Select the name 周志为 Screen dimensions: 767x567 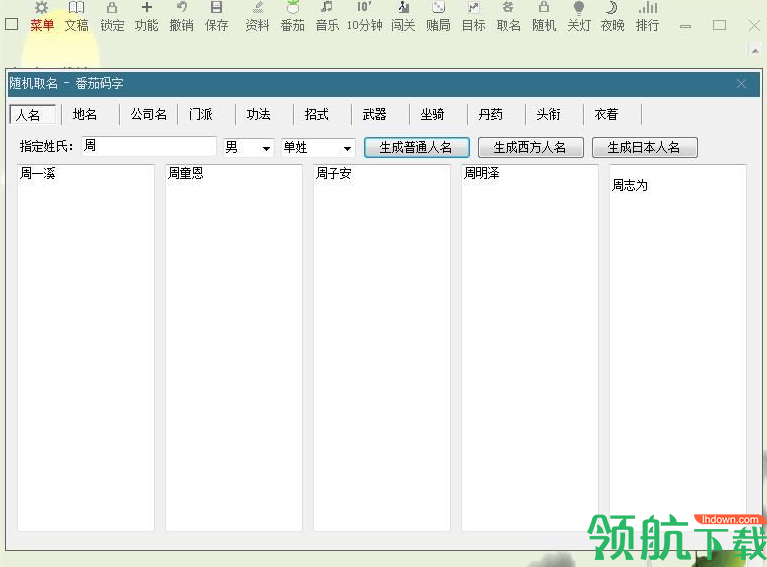point(630,185)
